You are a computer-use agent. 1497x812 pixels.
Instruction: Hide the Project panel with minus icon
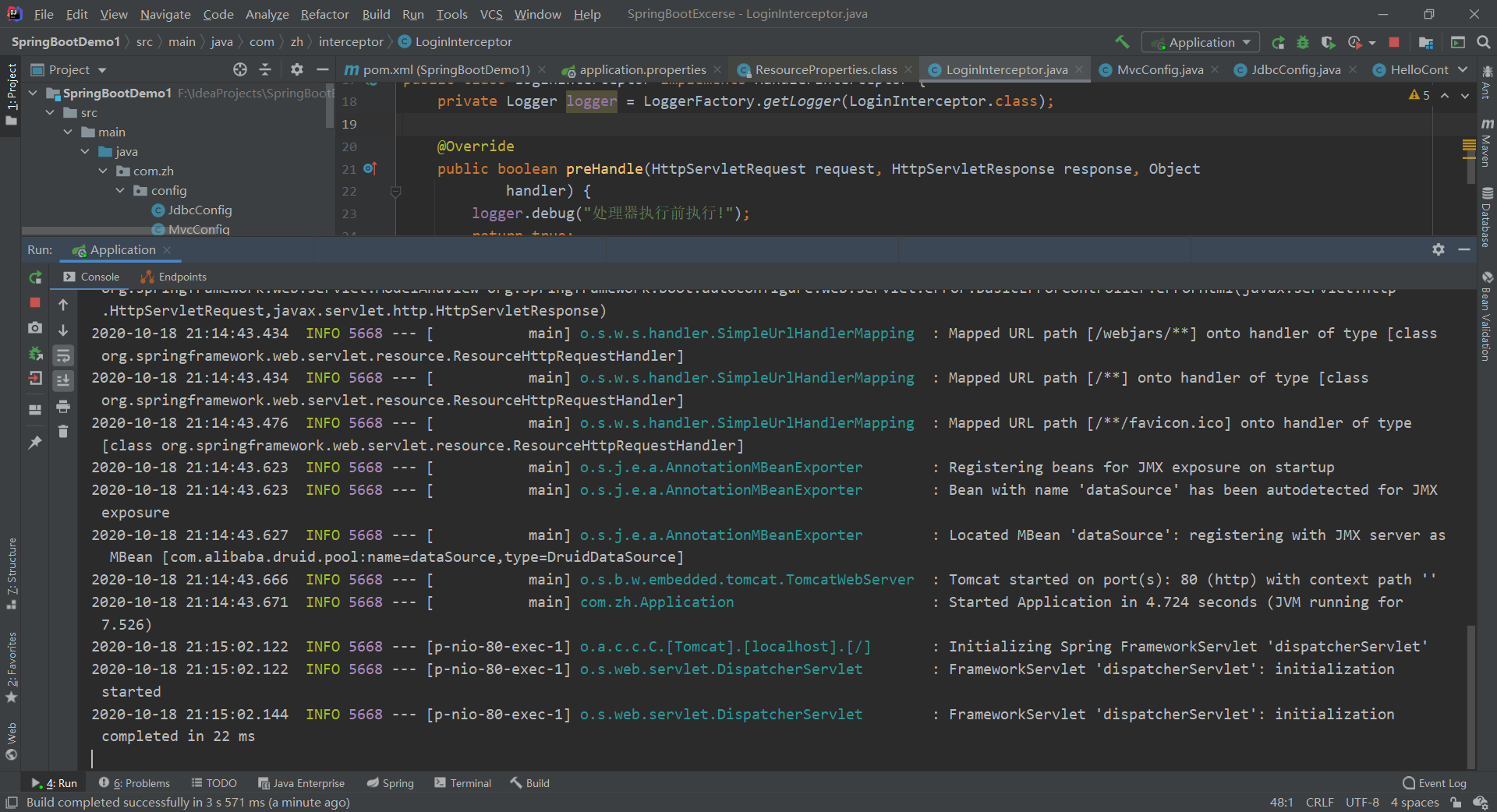pyautogui.click(x=322, y=69)
